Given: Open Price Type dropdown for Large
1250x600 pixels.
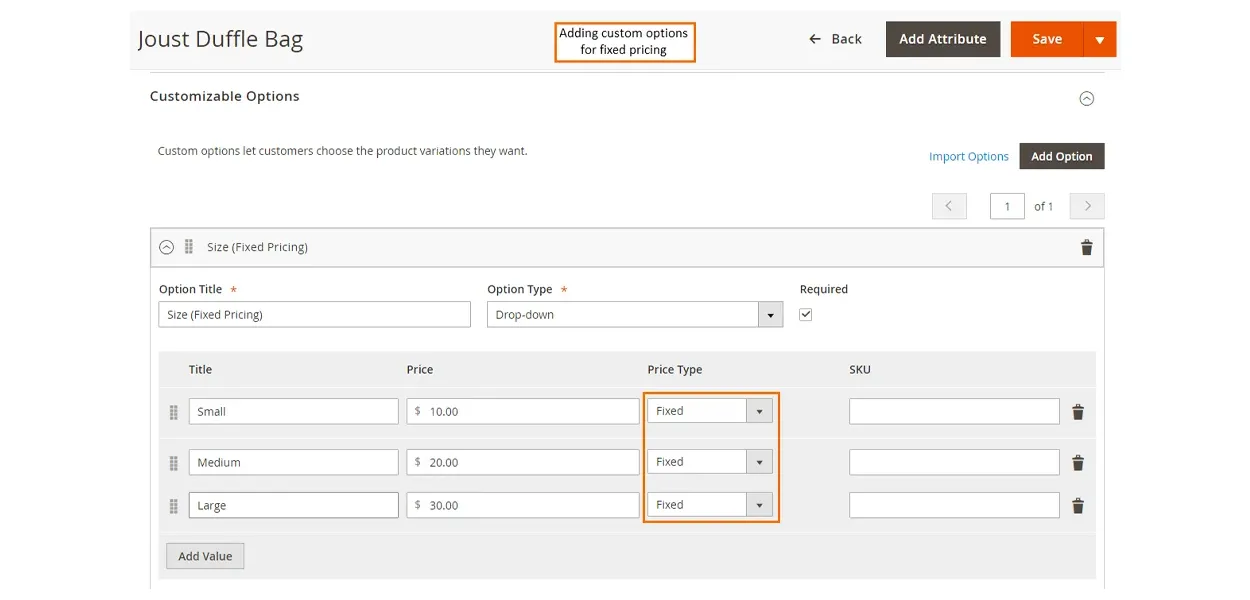Looking at the screenshot, I should [x=709, y=505].
